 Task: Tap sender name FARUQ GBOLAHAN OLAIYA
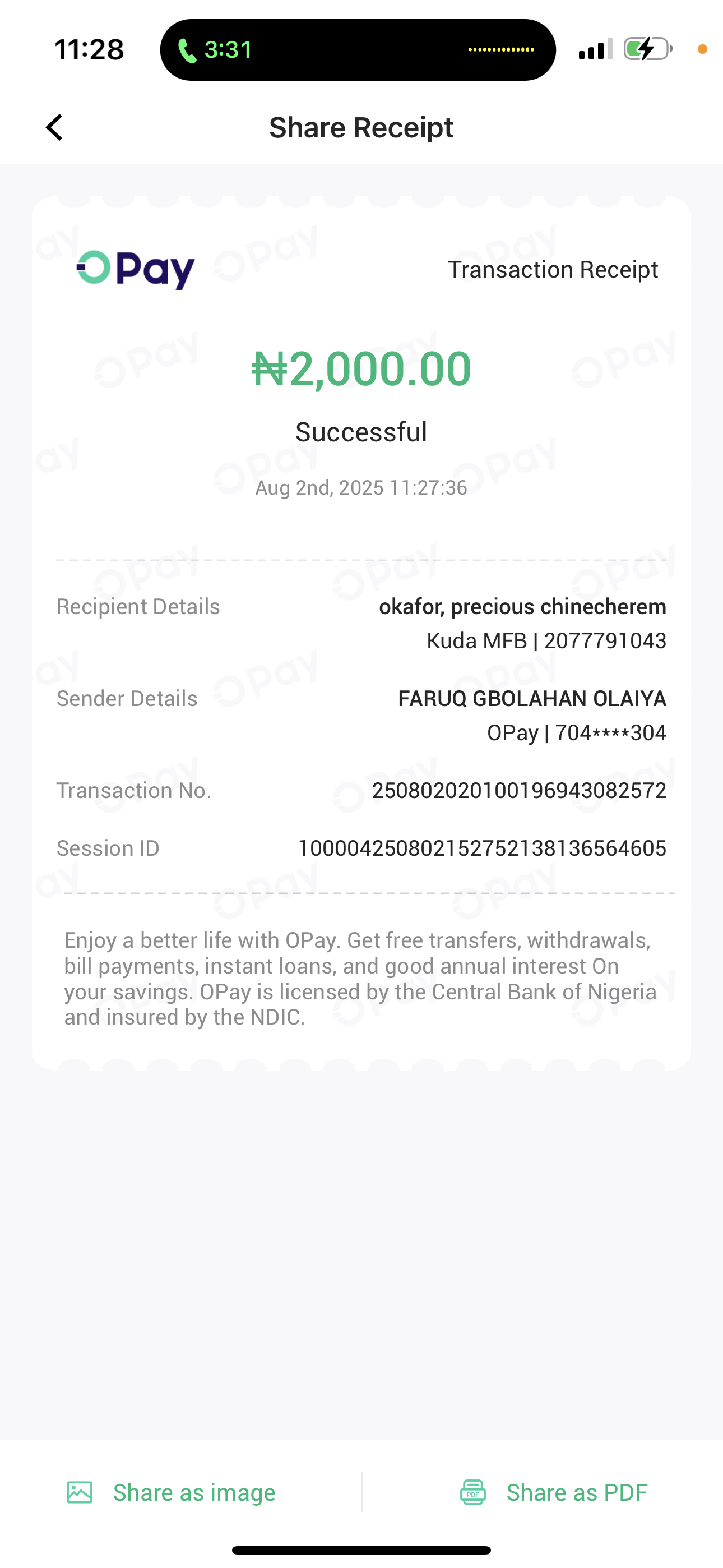click(532, 698)
